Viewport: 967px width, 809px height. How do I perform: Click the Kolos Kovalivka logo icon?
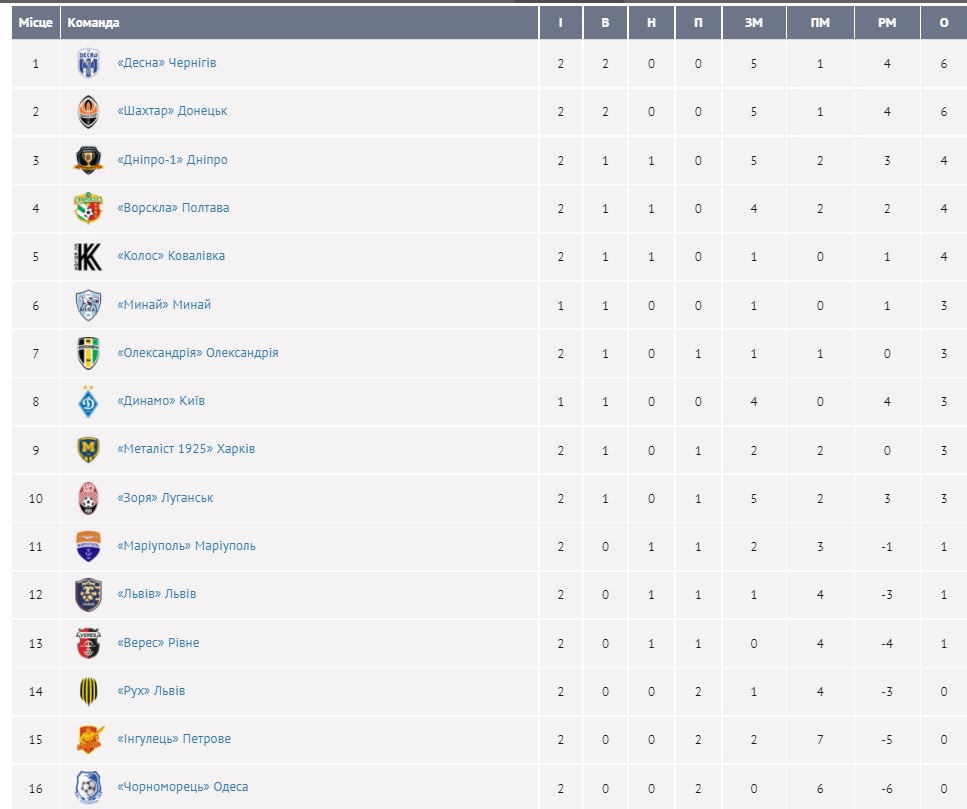pos(89,256)
